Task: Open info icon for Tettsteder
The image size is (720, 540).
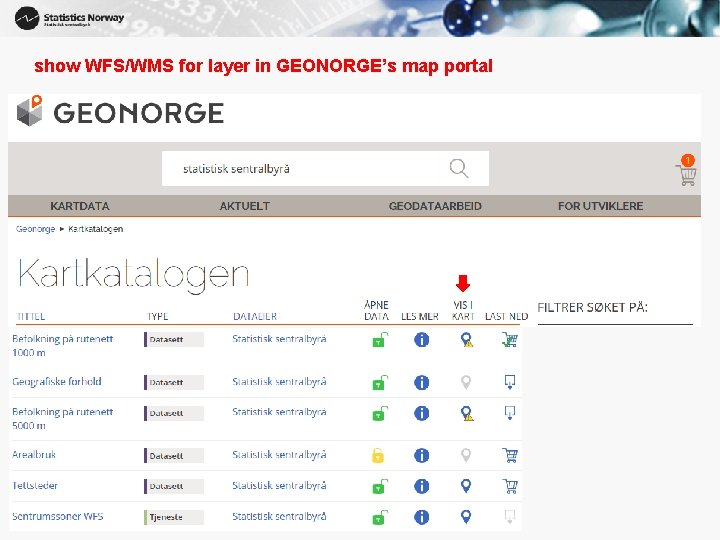Action: (x=421, y=486)
